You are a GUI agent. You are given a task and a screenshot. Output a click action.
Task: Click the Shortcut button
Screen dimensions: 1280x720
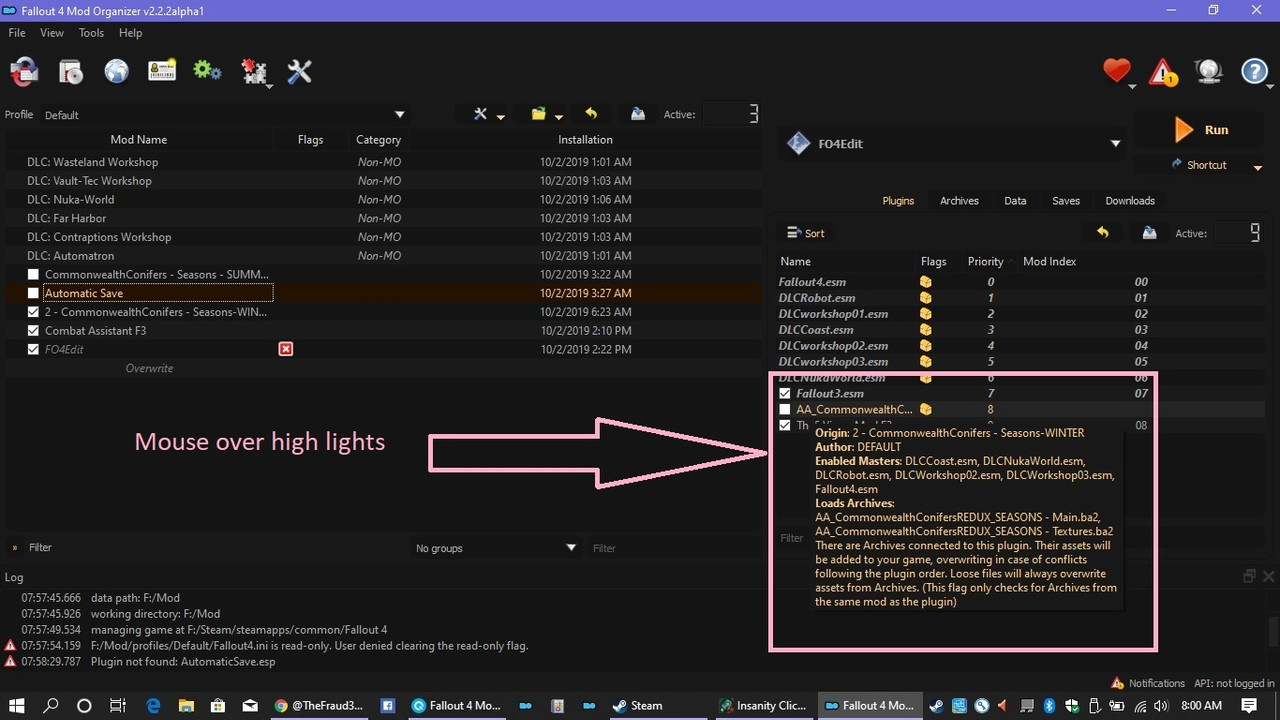tap(1198, 165)
